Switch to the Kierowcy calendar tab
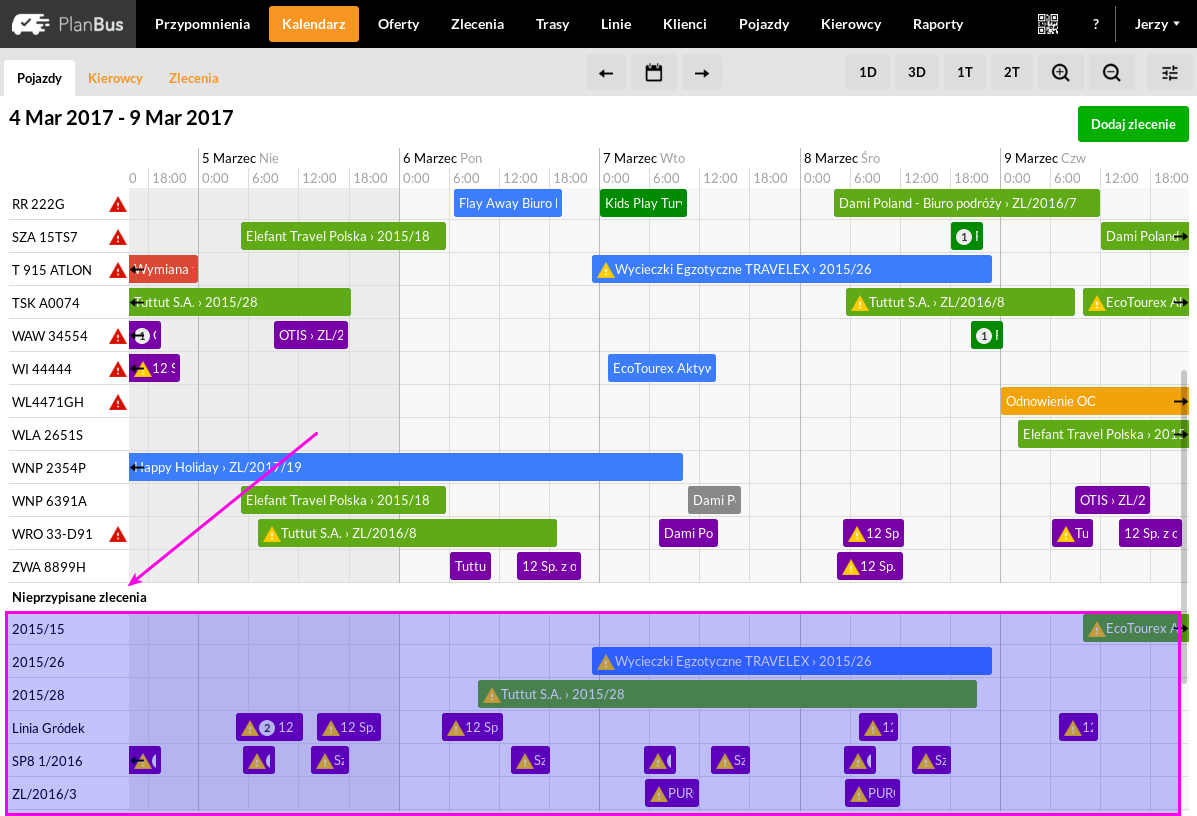Image resolution: width=1197 pixels, height=816 pixels. 115,78
